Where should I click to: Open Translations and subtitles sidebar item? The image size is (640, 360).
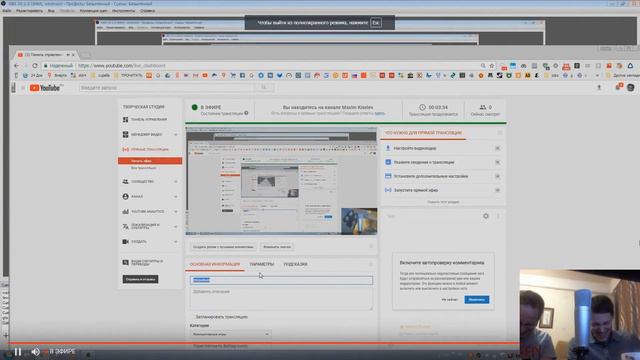tap(141, 226)
